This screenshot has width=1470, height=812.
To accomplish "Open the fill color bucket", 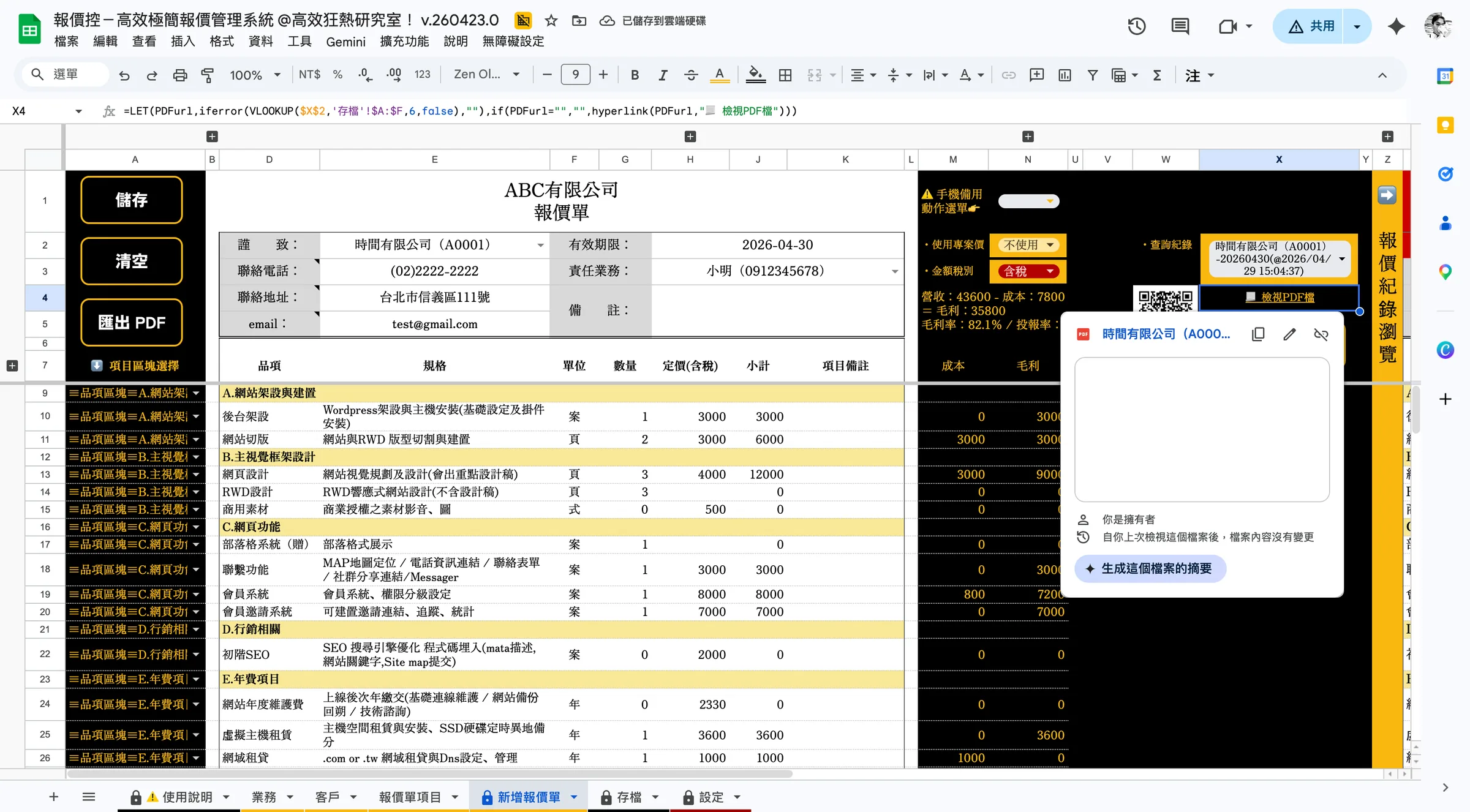I will 756,75.
